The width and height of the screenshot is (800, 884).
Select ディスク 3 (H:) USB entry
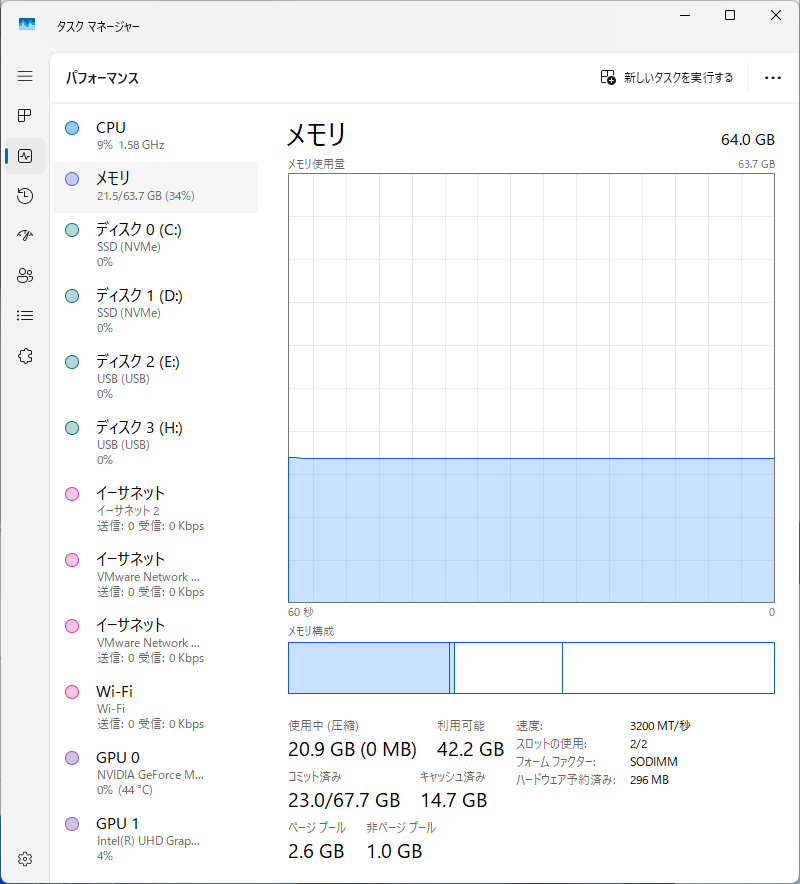(155, 443)
